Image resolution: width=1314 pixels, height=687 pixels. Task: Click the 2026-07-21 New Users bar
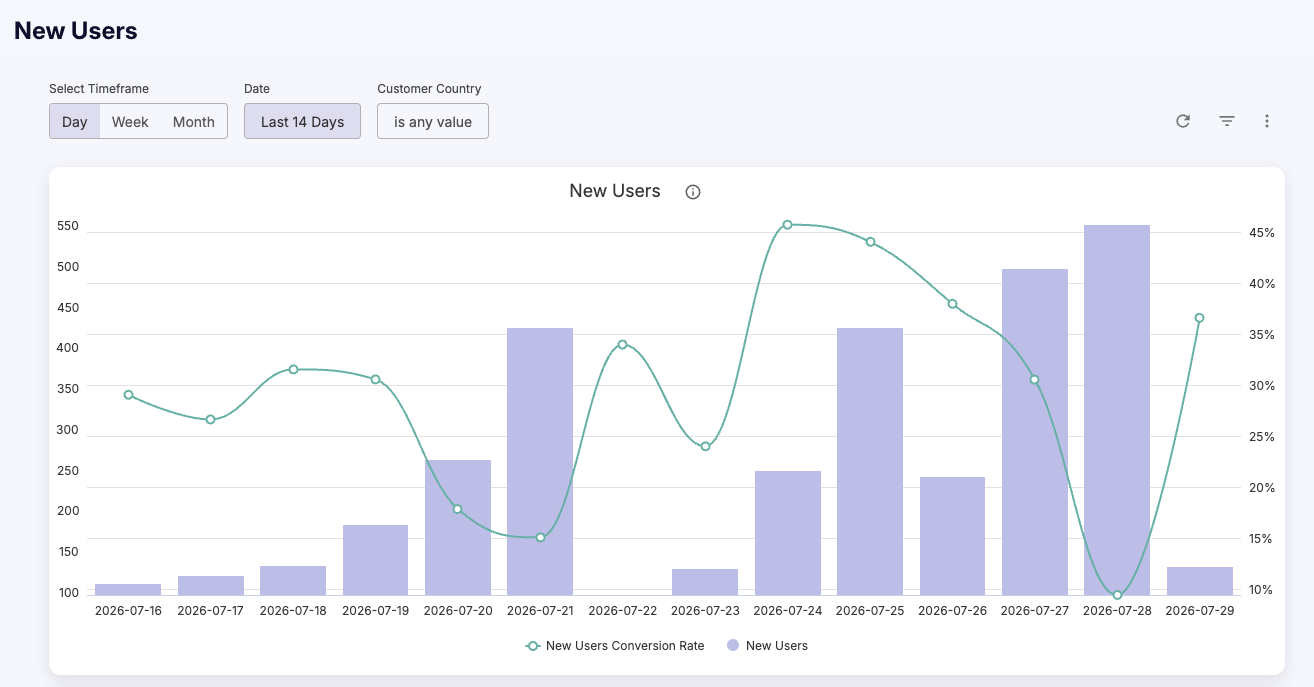(540, 462)
